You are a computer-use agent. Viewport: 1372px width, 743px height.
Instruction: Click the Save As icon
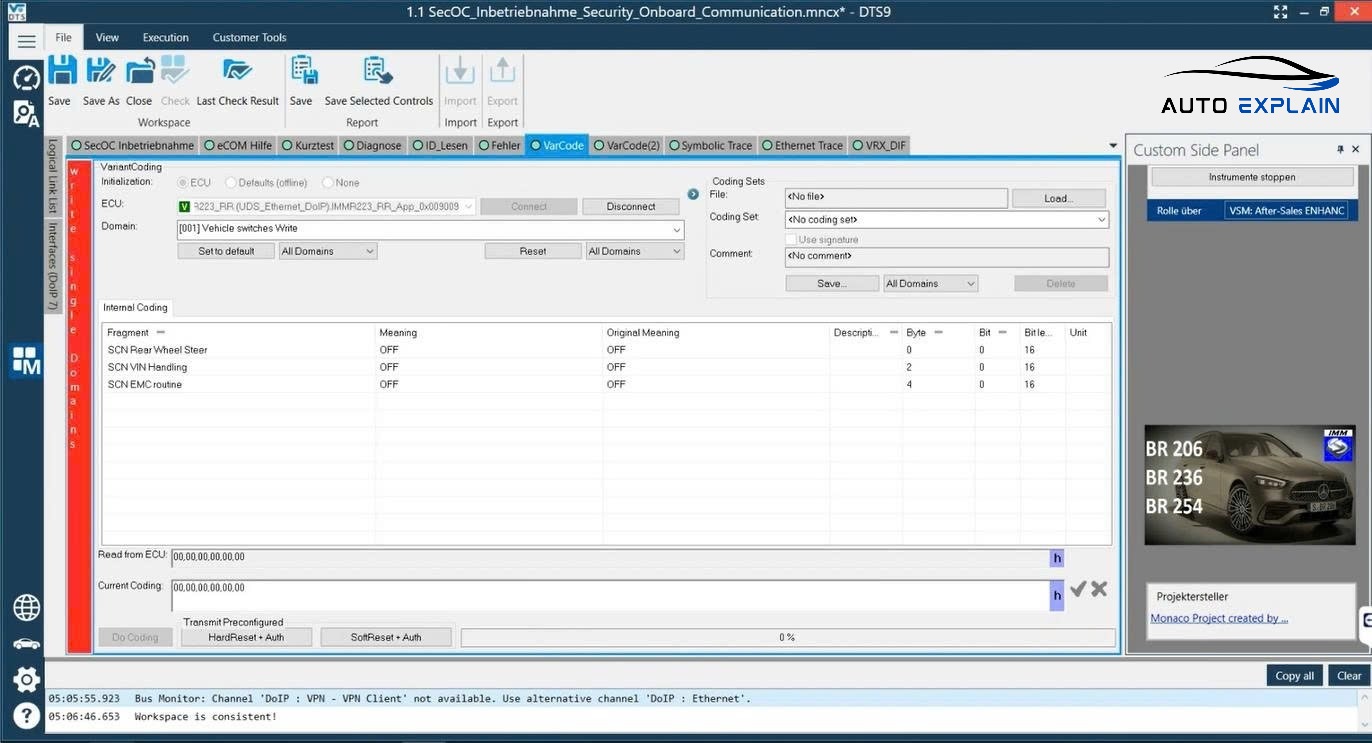tap(100, 72)
